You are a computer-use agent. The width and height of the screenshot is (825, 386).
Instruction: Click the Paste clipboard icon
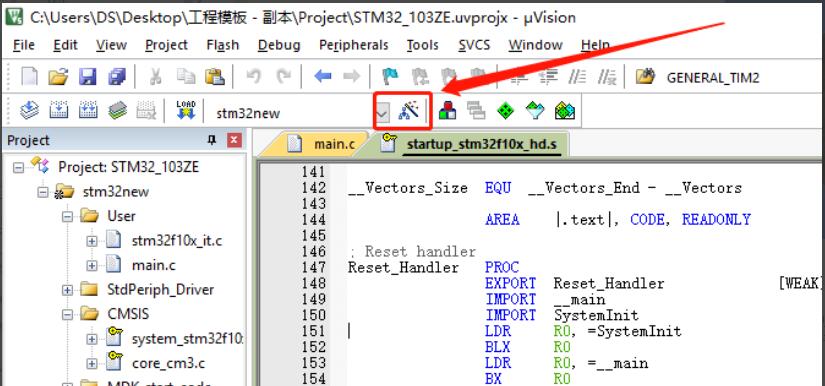click(215, 77)
